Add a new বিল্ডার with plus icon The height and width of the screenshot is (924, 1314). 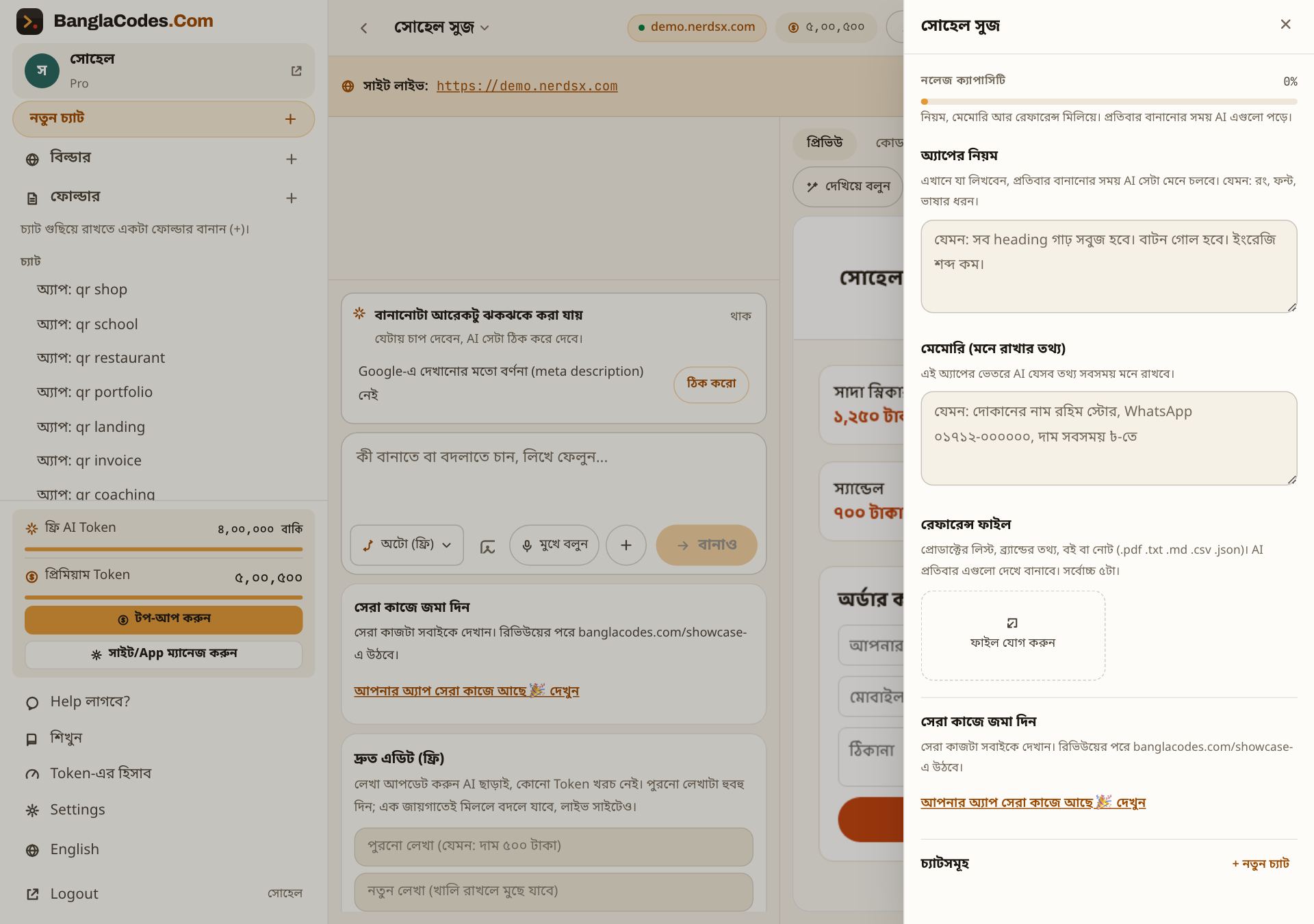(292, 159)
